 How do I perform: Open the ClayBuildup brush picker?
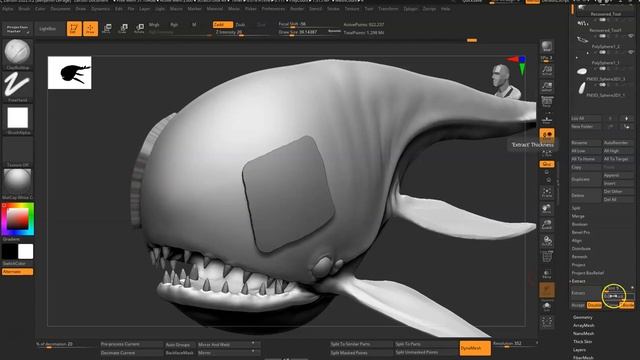(x=18, y=53)
